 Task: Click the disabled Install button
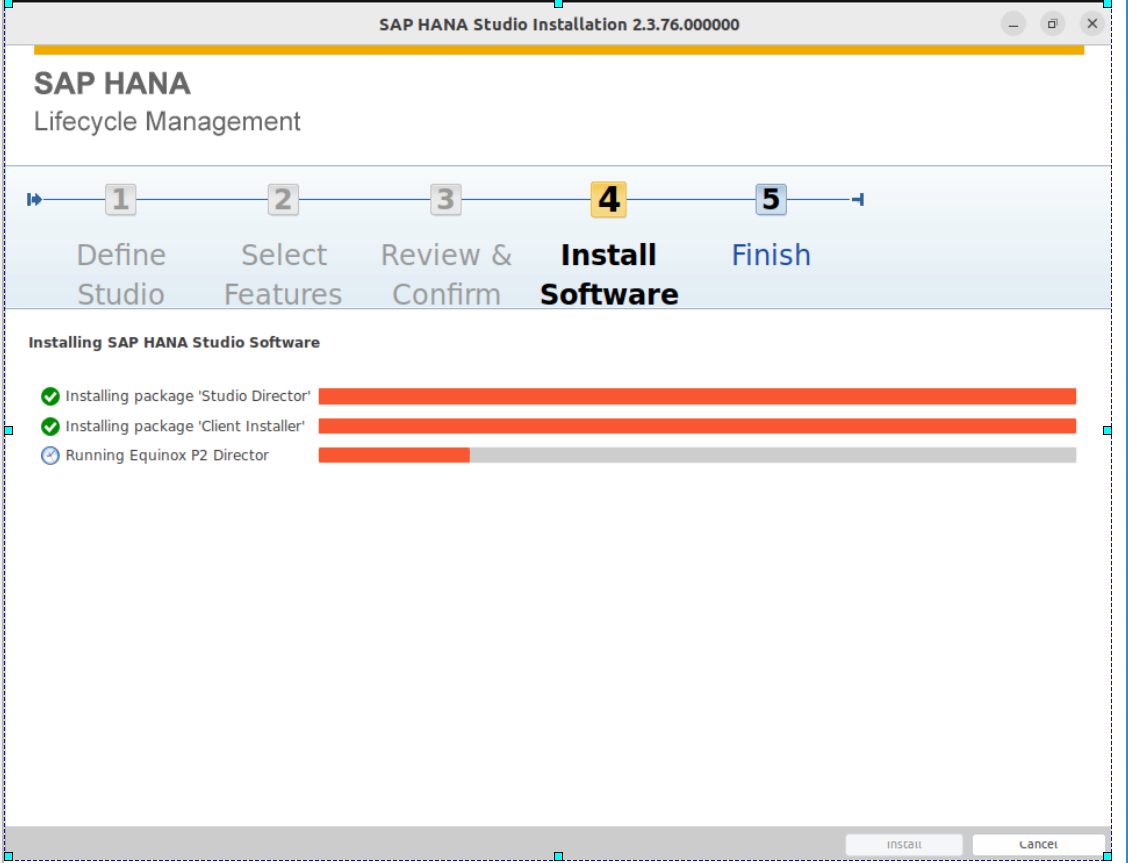pyautogui.click(x=904, y=844)
